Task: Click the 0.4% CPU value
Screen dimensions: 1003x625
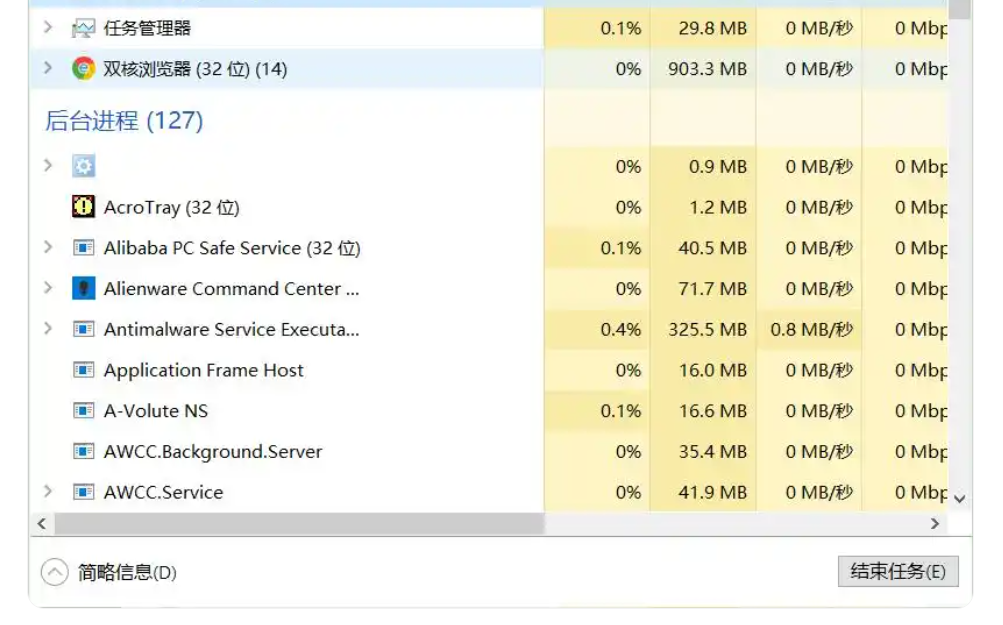Action: point(620,329)
